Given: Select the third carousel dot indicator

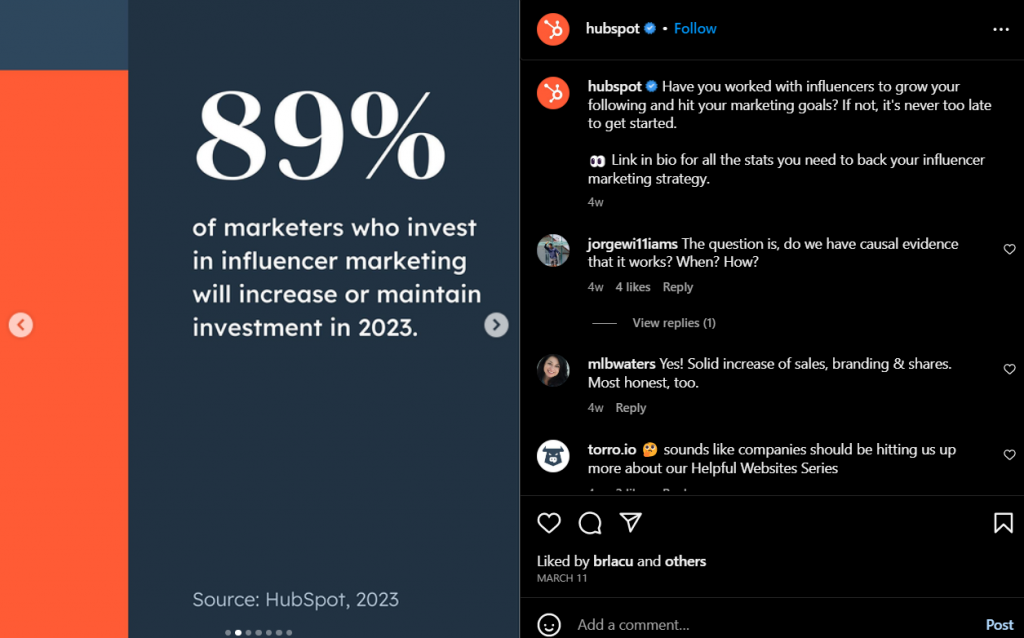Looking at the screenshot, I should point(248,632).
